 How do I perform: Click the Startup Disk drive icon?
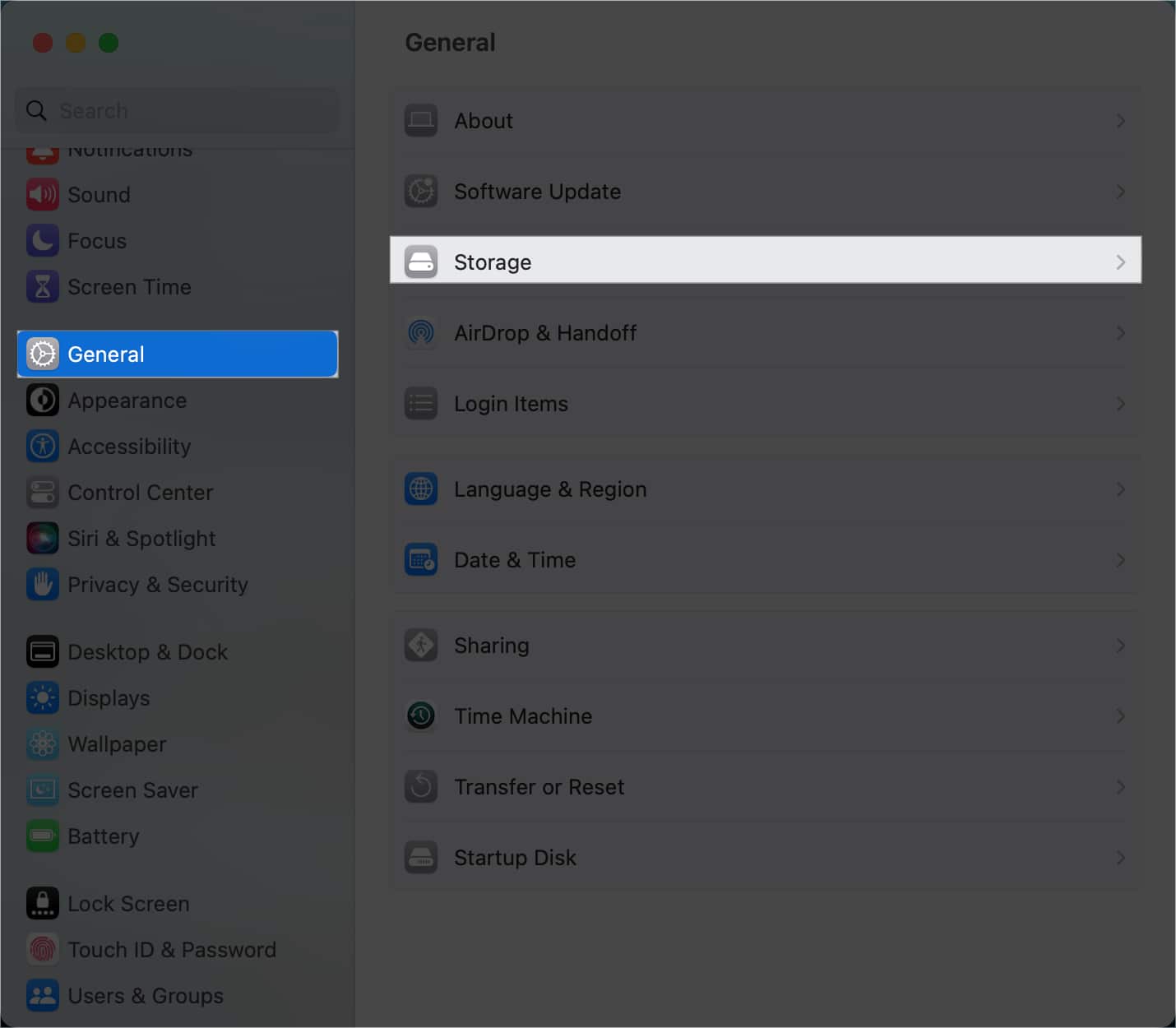421,858
